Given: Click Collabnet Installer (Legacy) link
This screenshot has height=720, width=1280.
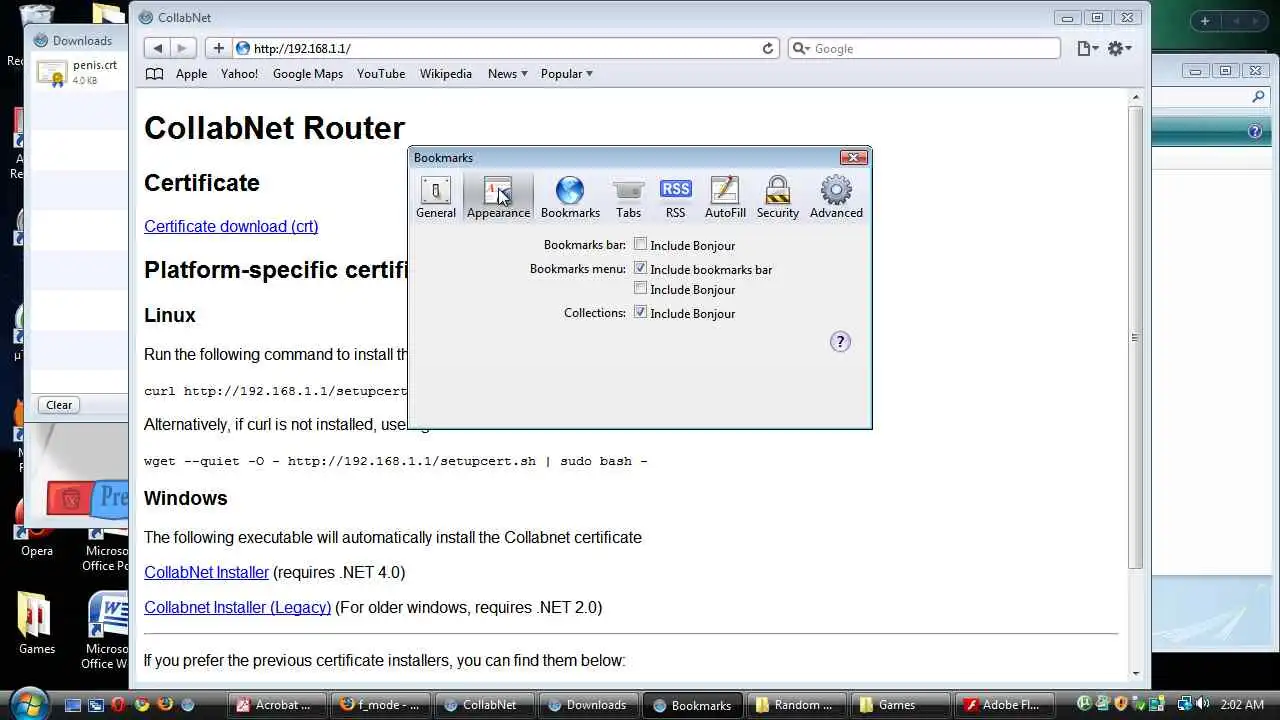Looking at the screenshot, I should click(x=237, y=607).
